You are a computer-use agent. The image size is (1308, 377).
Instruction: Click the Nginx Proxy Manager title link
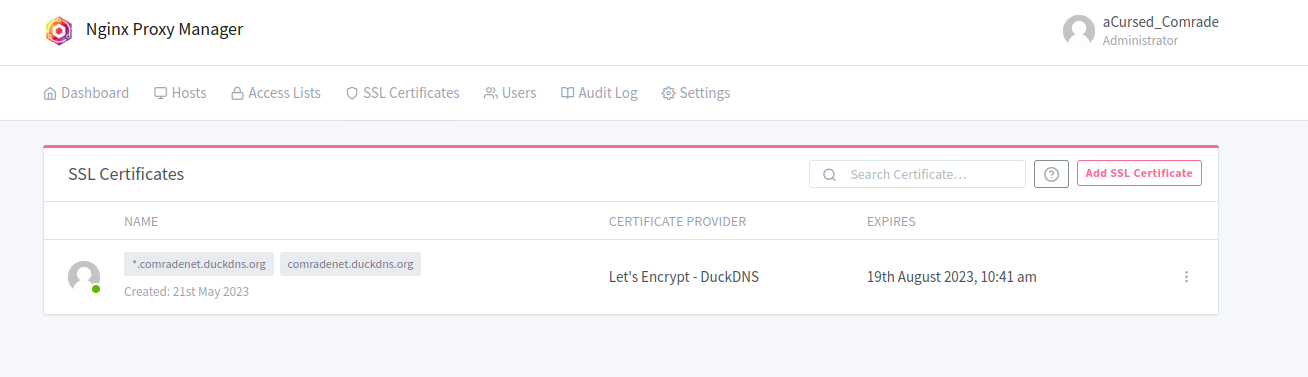coord(165,30)
